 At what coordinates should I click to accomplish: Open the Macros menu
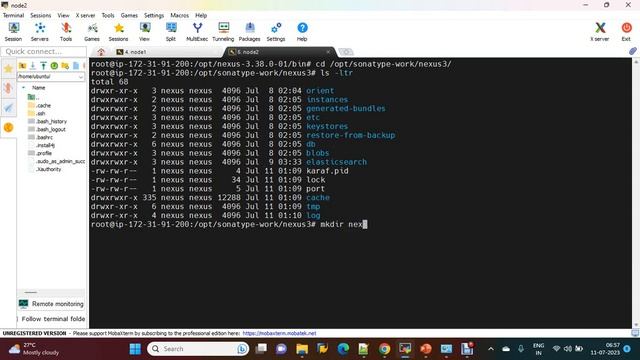pos(180,15)
